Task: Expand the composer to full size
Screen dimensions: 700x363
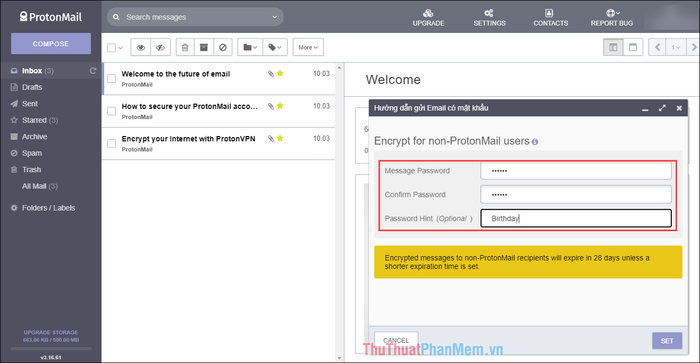Action: 662,108
